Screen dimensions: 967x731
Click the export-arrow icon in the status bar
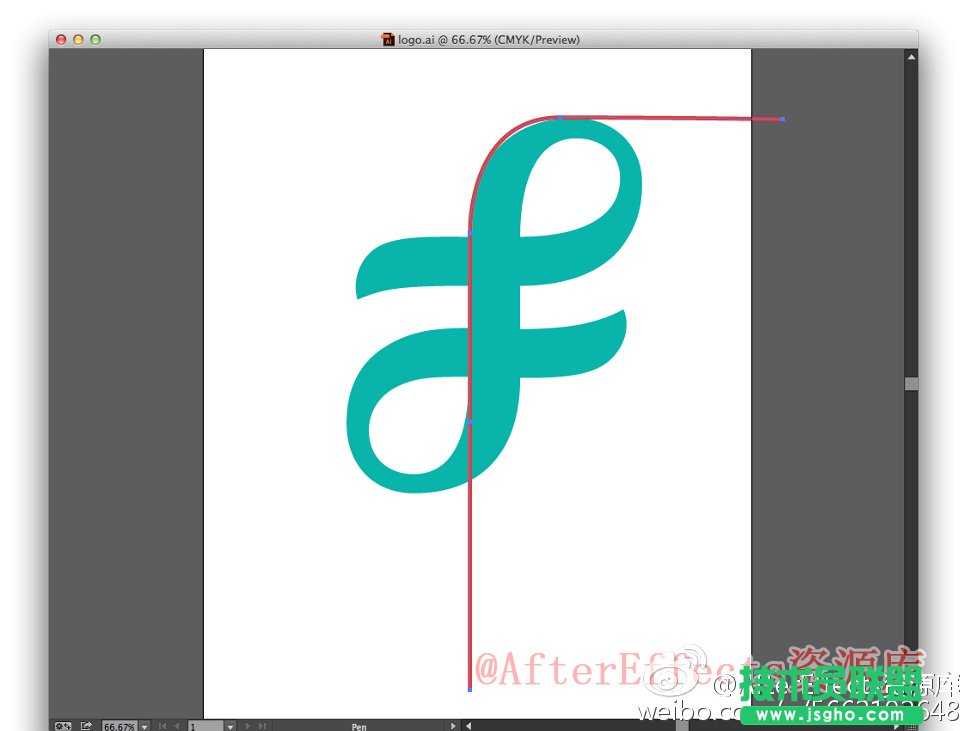[85, 726]
